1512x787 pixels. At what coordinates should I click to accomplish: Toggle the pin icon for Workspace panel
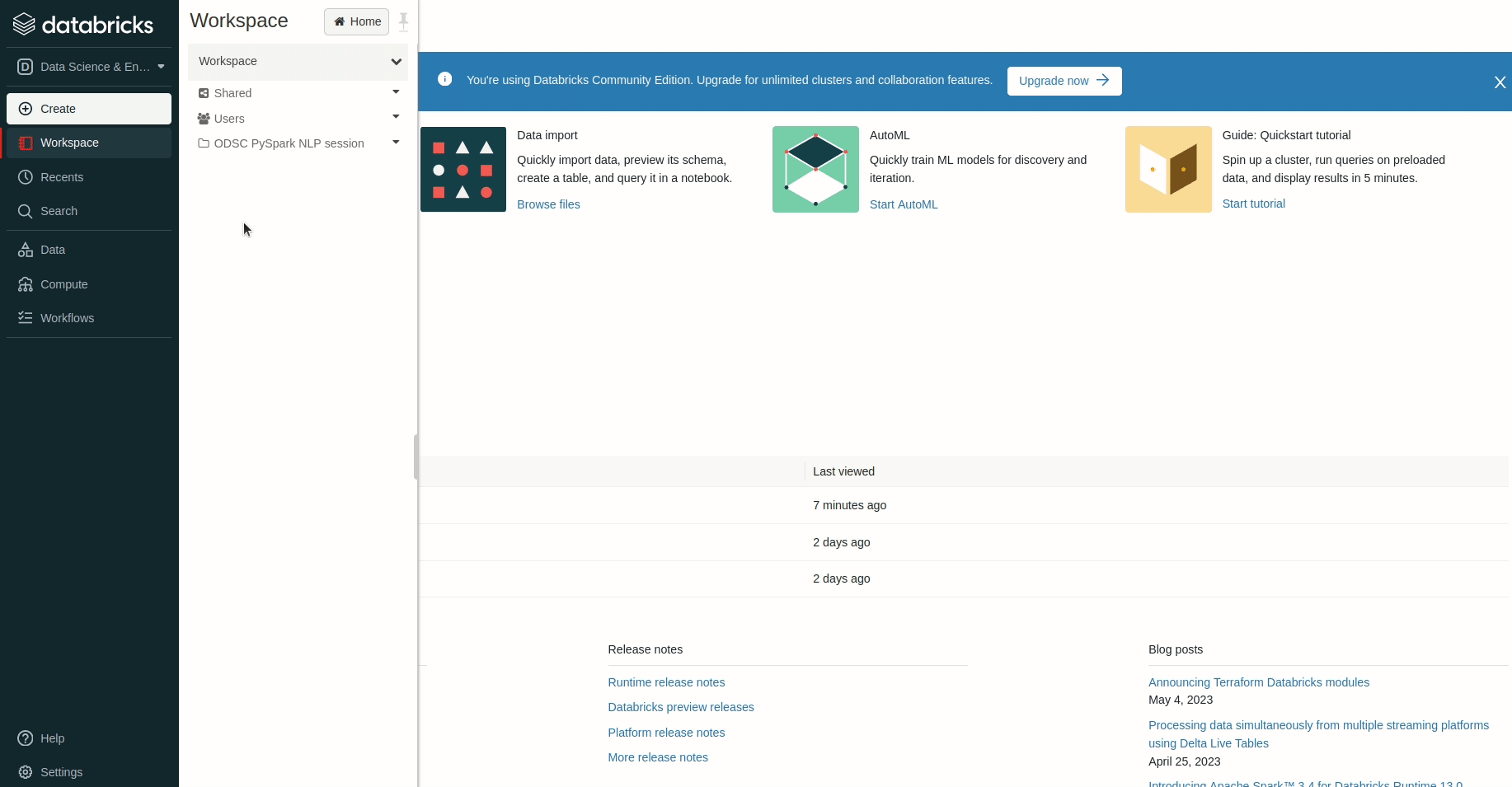click(403, 21)
